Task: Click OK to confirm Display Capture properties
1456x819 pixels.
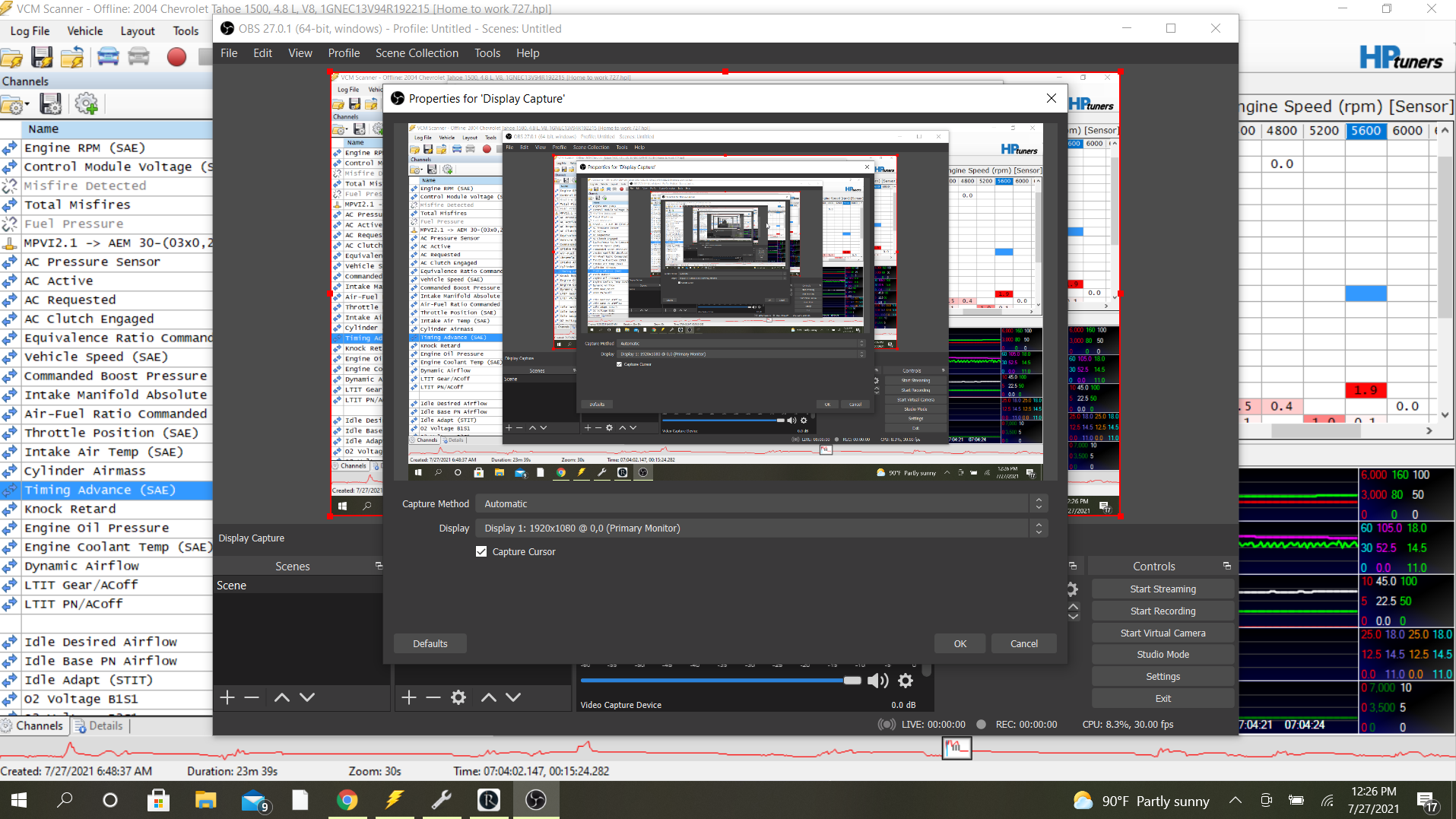Action: [x=960, y=643]
